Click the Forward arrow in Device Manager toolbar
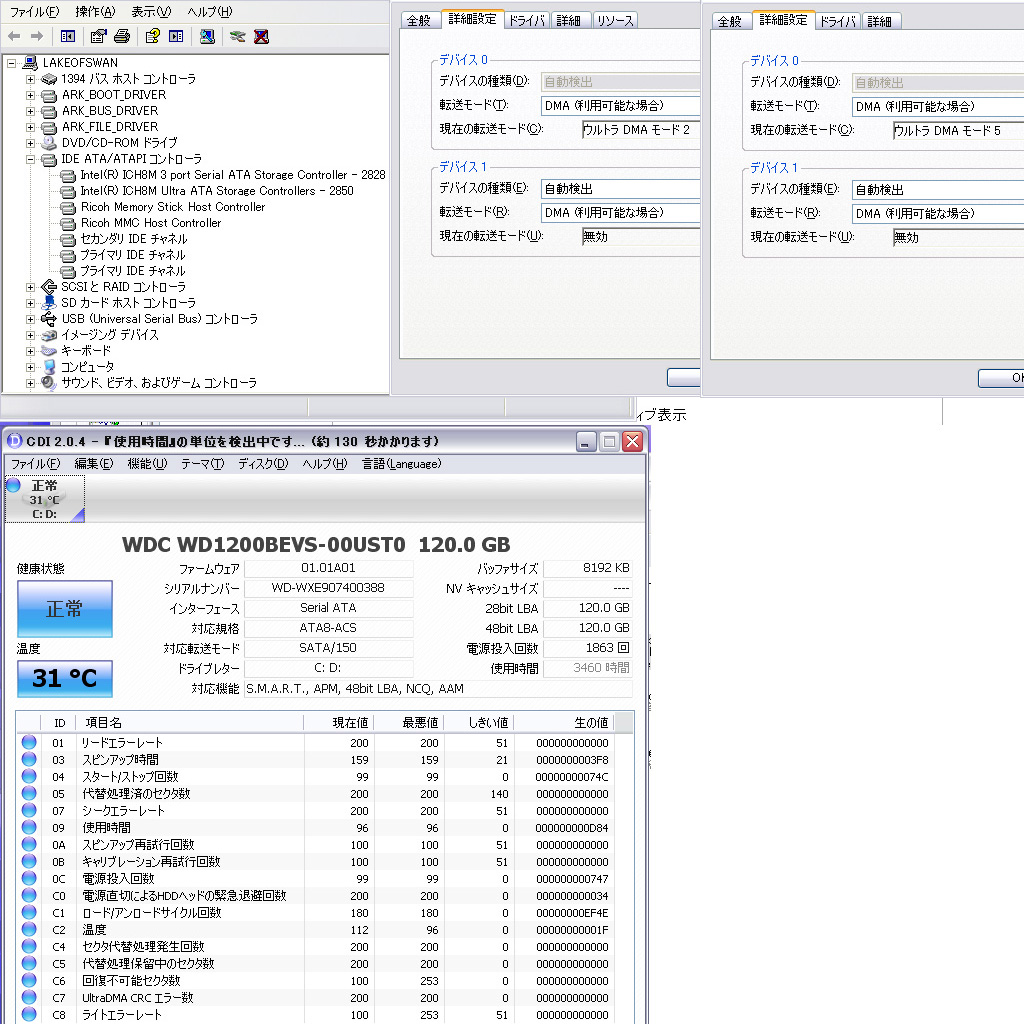 pos(37,37)
